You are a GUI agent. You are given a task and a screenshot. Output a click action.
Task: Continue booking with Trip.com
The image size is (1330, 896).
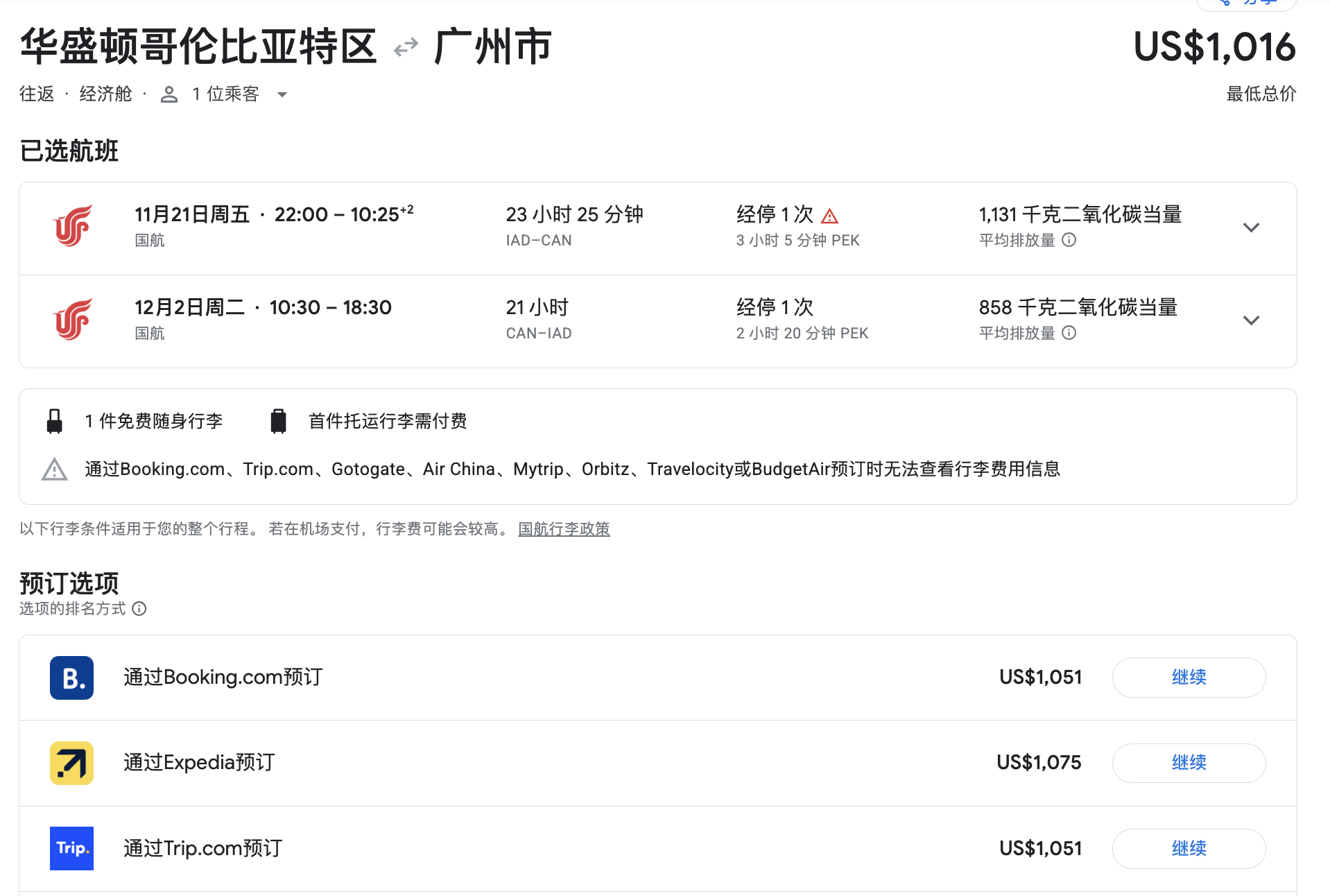(1189, 848)
